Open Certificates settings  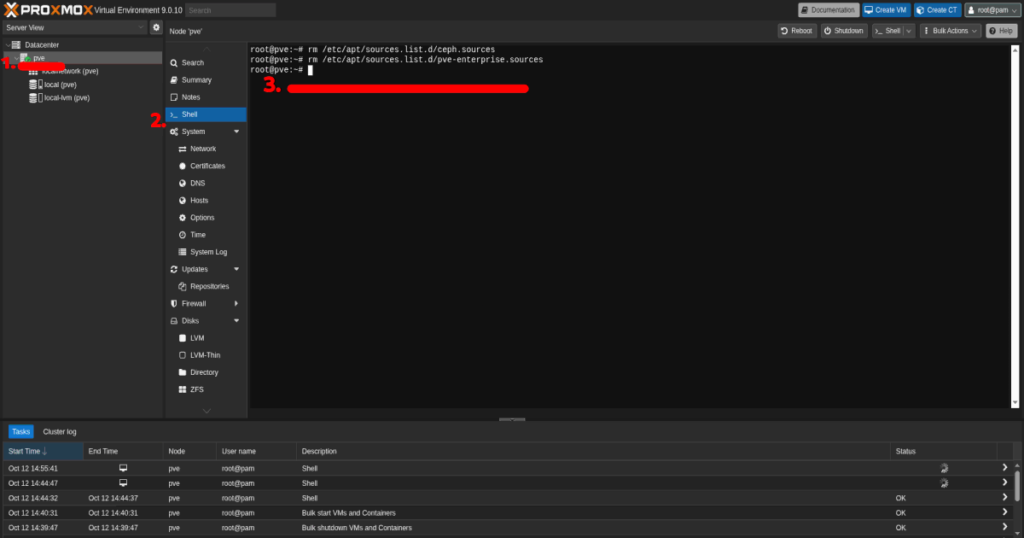coord(207,166)
